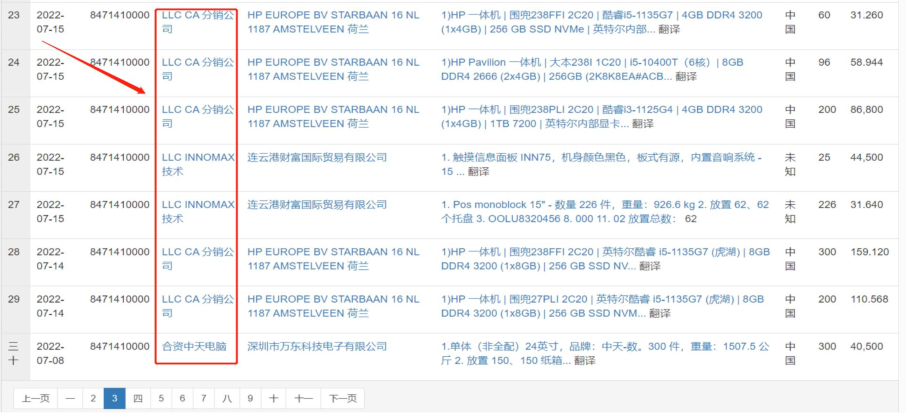Image resolution: width=906 pixels, height=413 pixels.
Task: Click 翻译 for HP Pavilion row 24
Action: [686, 76]
